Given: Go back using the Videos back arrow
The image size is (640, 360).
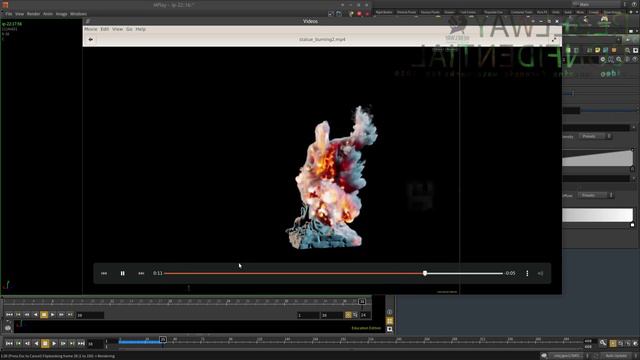Looking at the screenshot, I should click(x=91, y=40).
